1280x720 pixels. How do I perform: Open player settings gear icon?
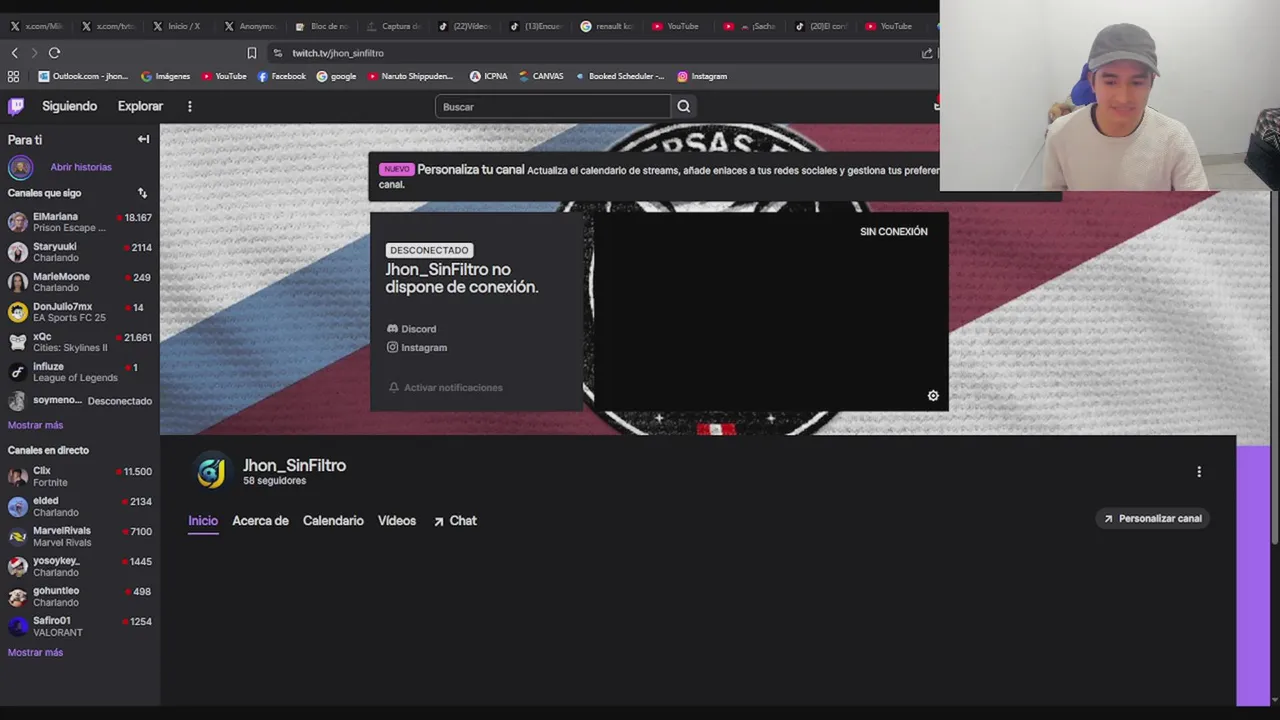(x=933, y=396)
